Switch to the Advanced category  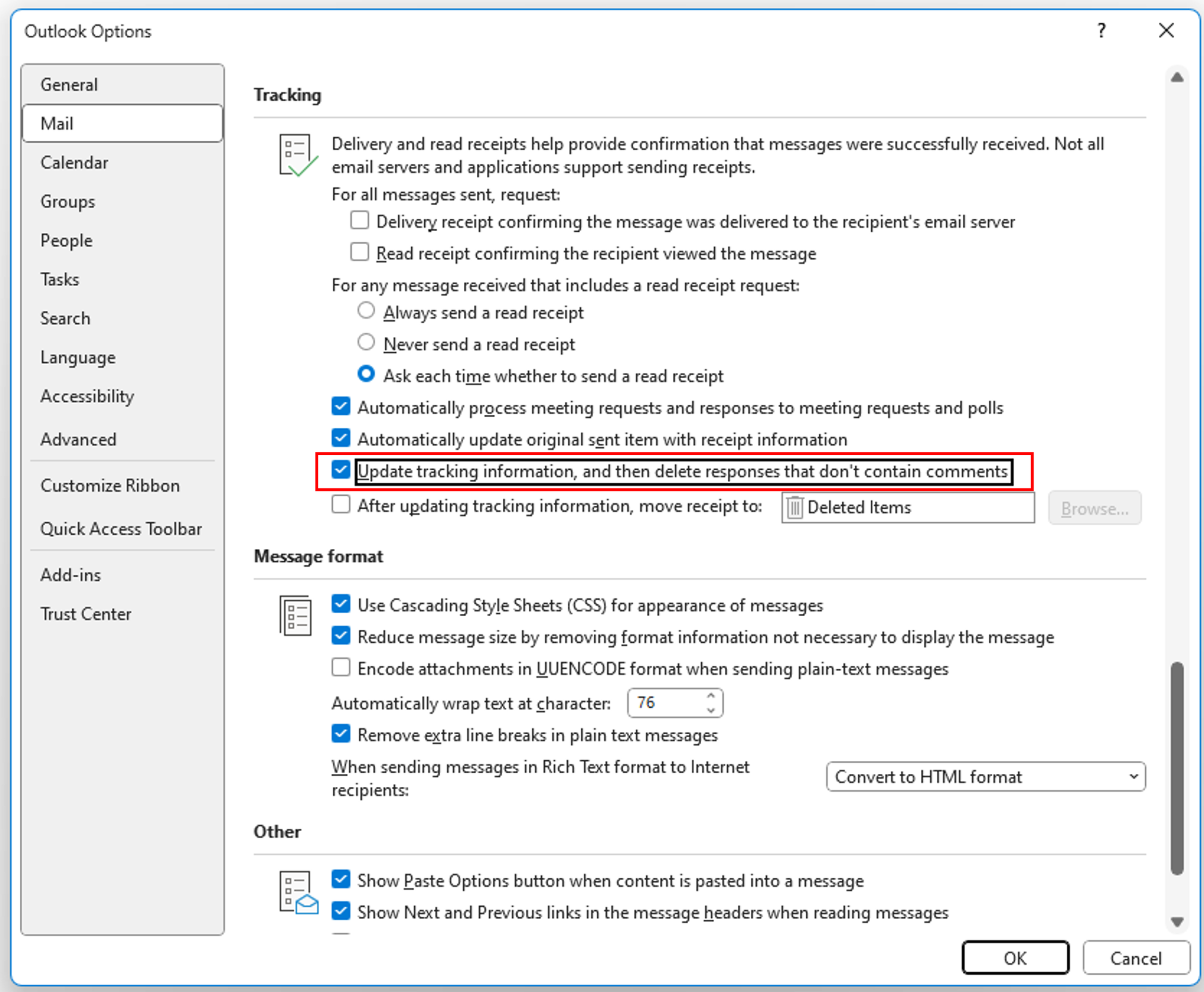click(78, 439)
